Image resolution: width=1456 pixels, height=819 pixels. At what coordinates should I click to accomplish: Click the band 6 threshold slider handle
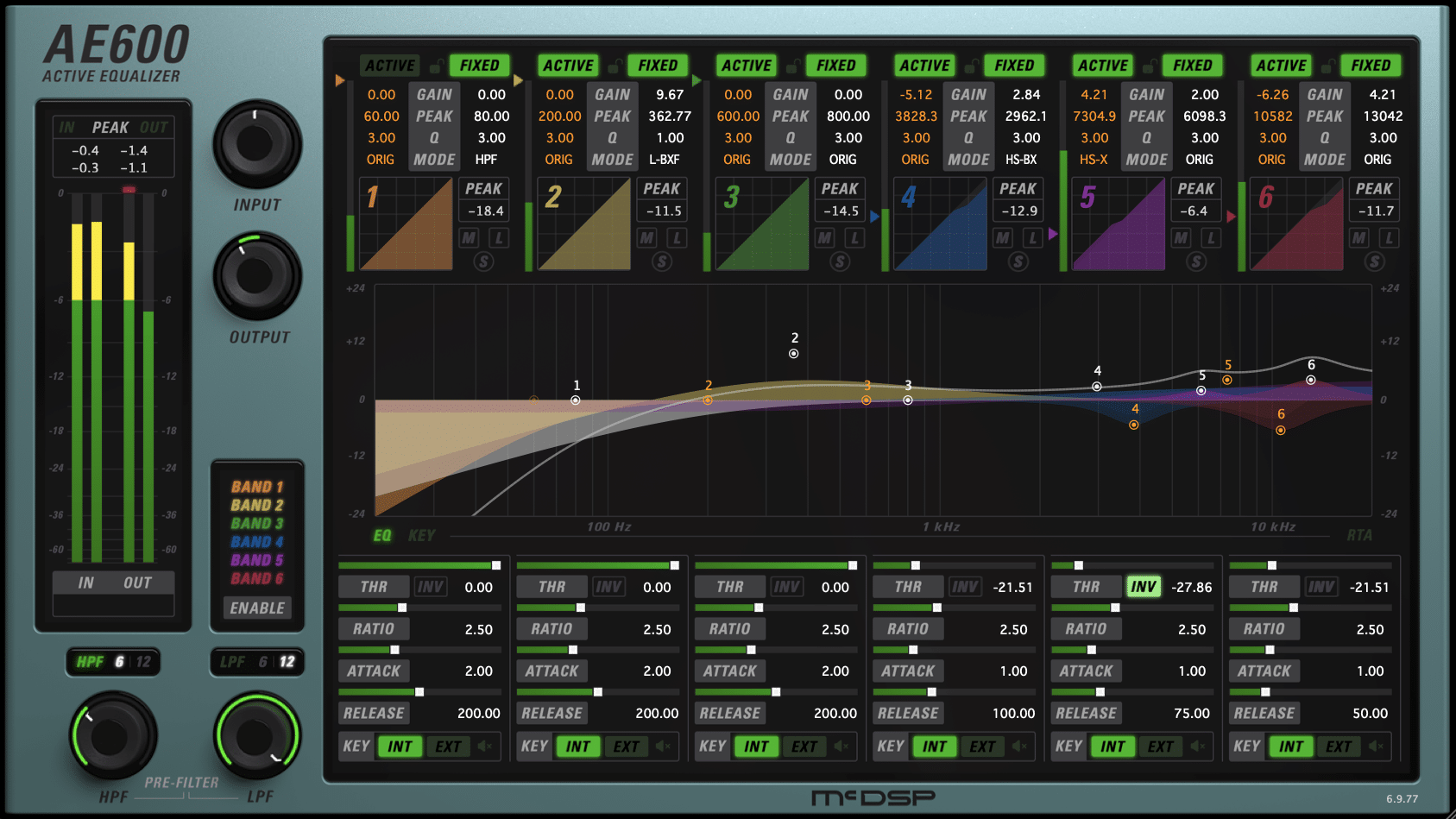point(1271,566)
